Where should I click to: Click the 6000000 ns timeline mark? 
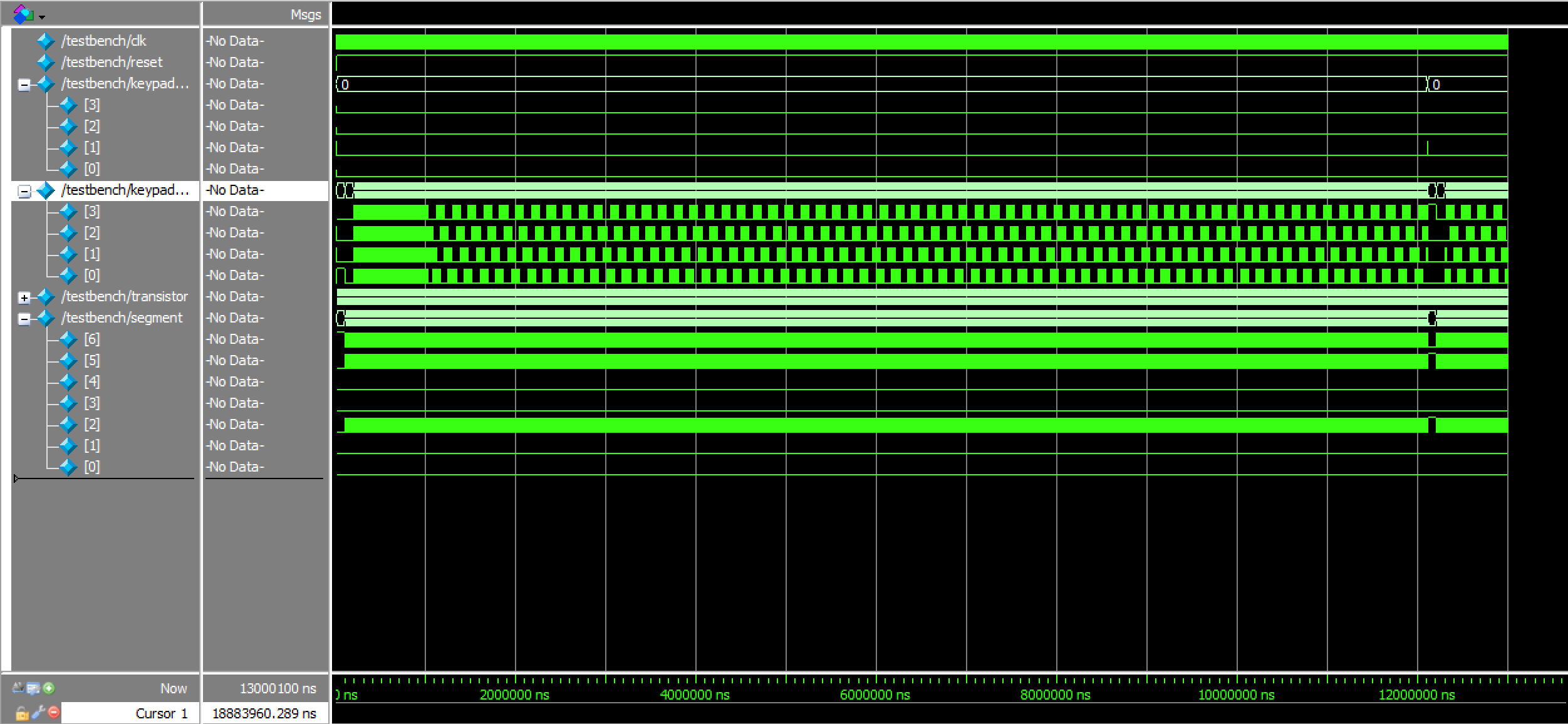coord(875,694)
